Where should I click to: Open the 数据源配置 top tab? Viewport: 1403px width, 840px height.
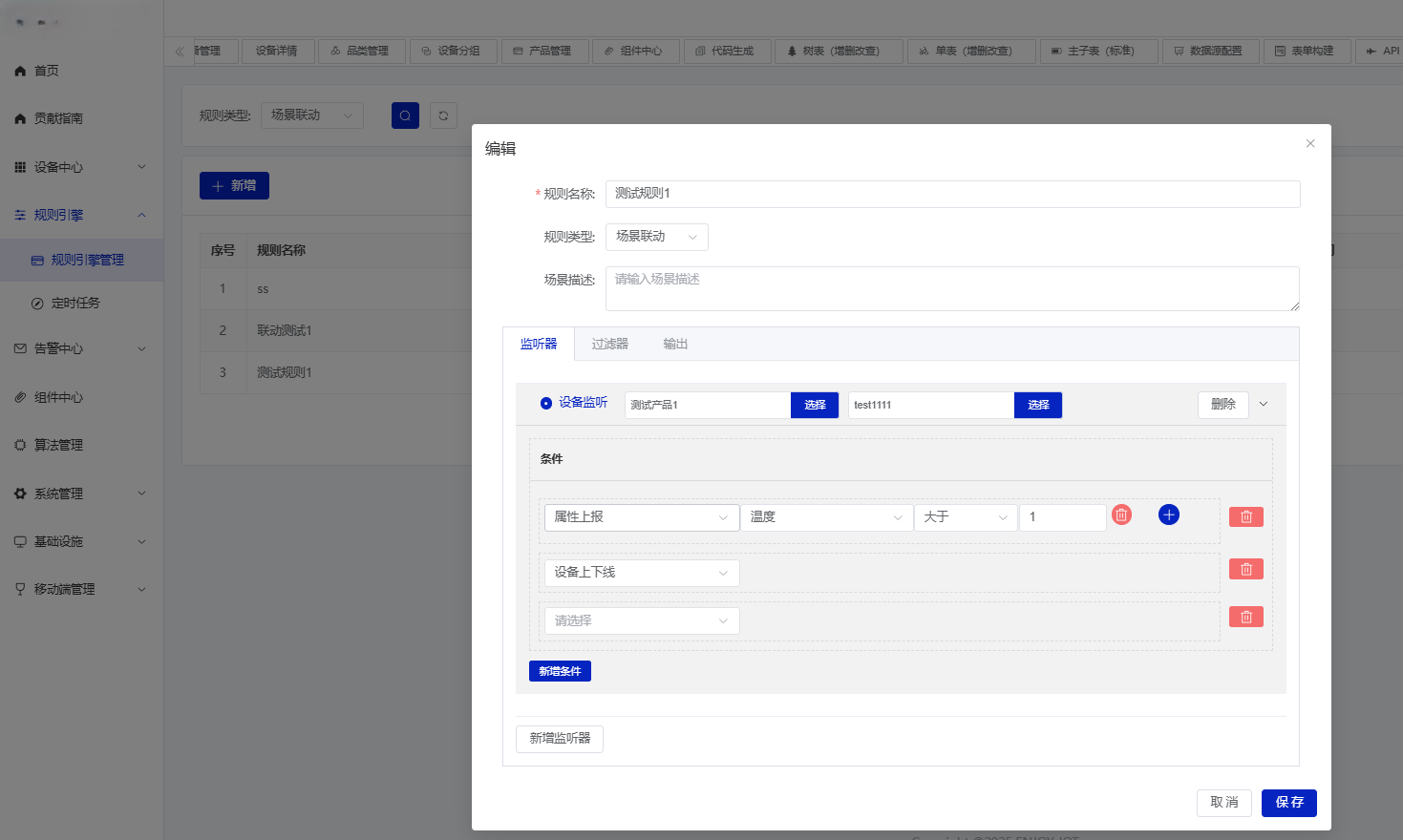(1211, 51)
